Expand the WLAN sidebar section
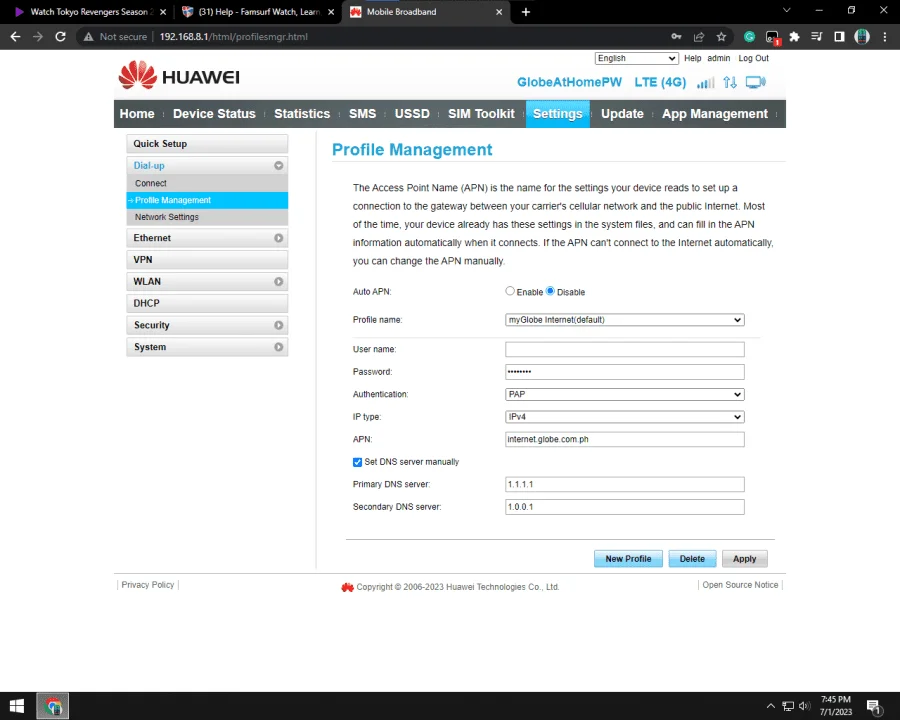The image size is (900, 720). point(278,281)
